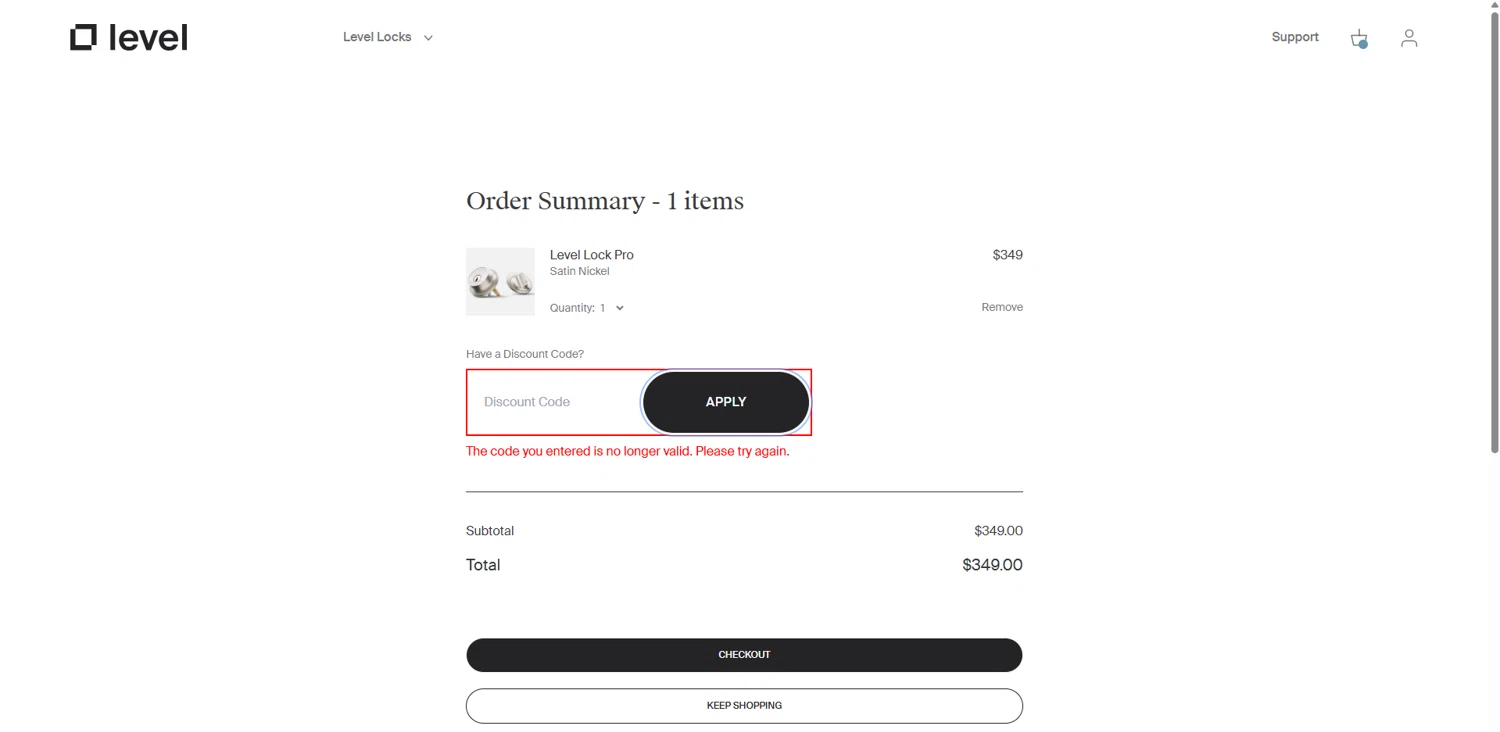
Task: Go to the Support page
Action: [x=1295, y=37]
